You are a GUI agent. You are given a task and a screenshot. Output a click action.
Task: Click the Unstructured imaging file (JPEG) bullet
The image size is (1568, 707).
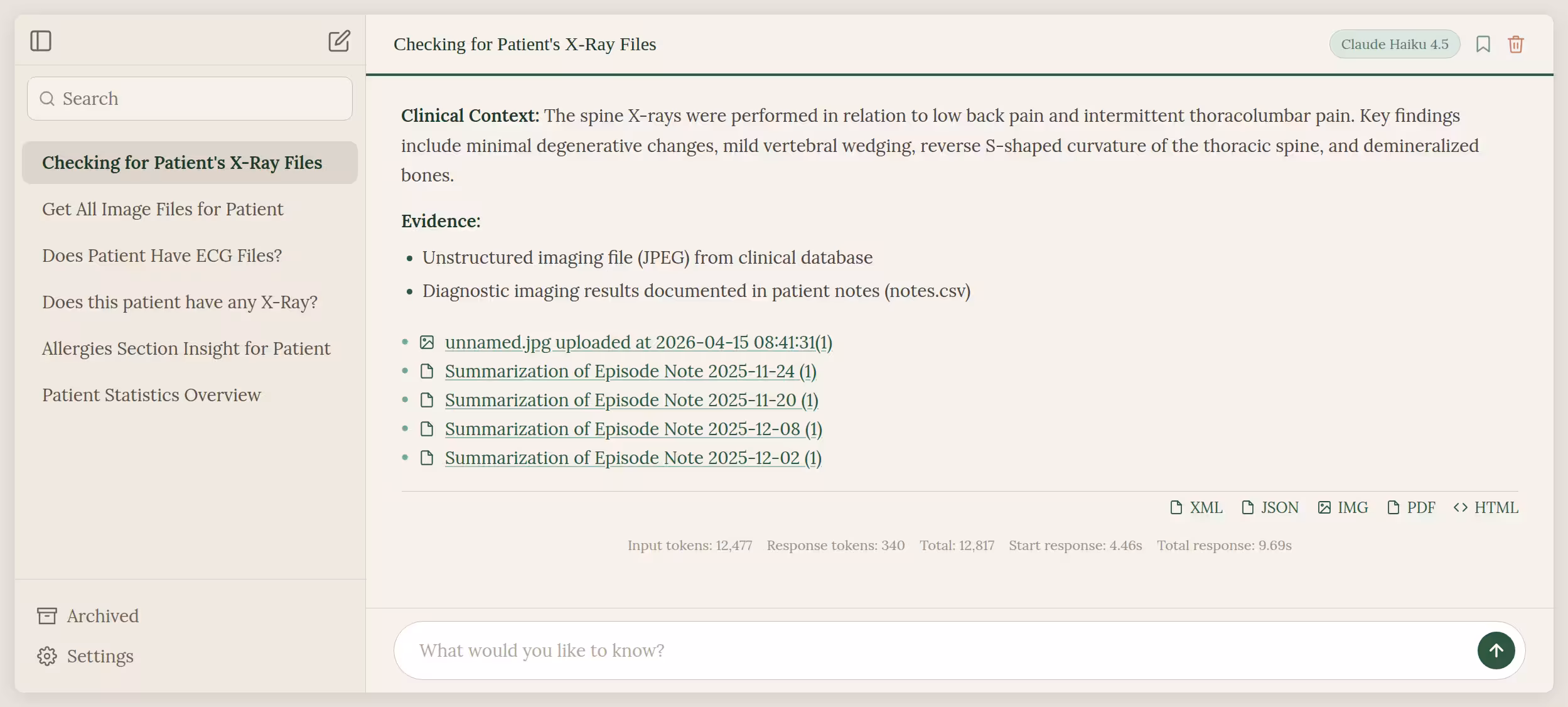click(x=647, y=257)
